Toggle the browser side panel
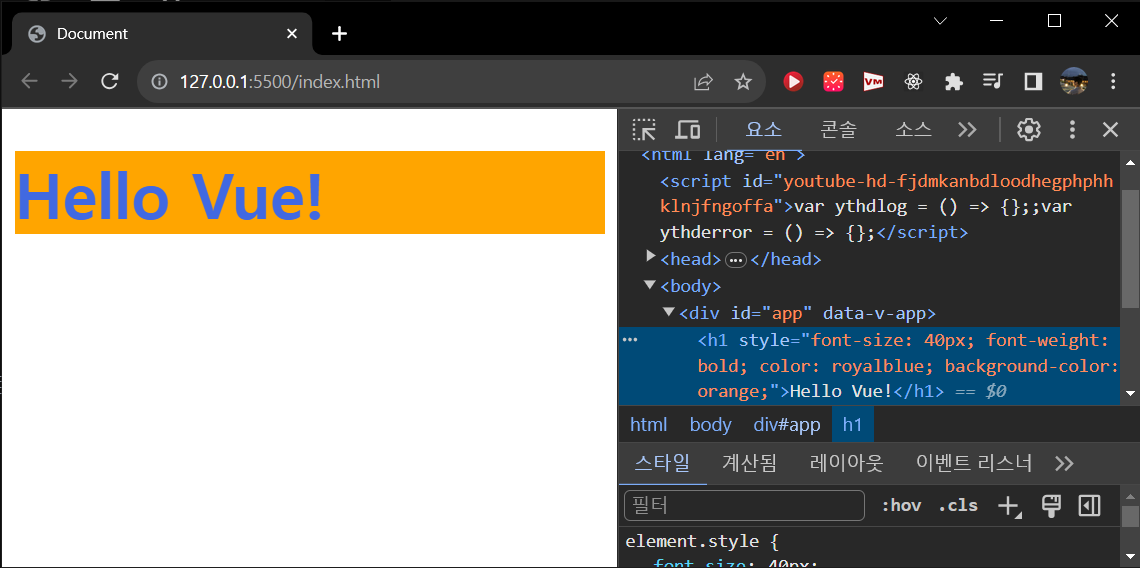Viewport: 1140px width, 568px height. (x=1033, y=82)
